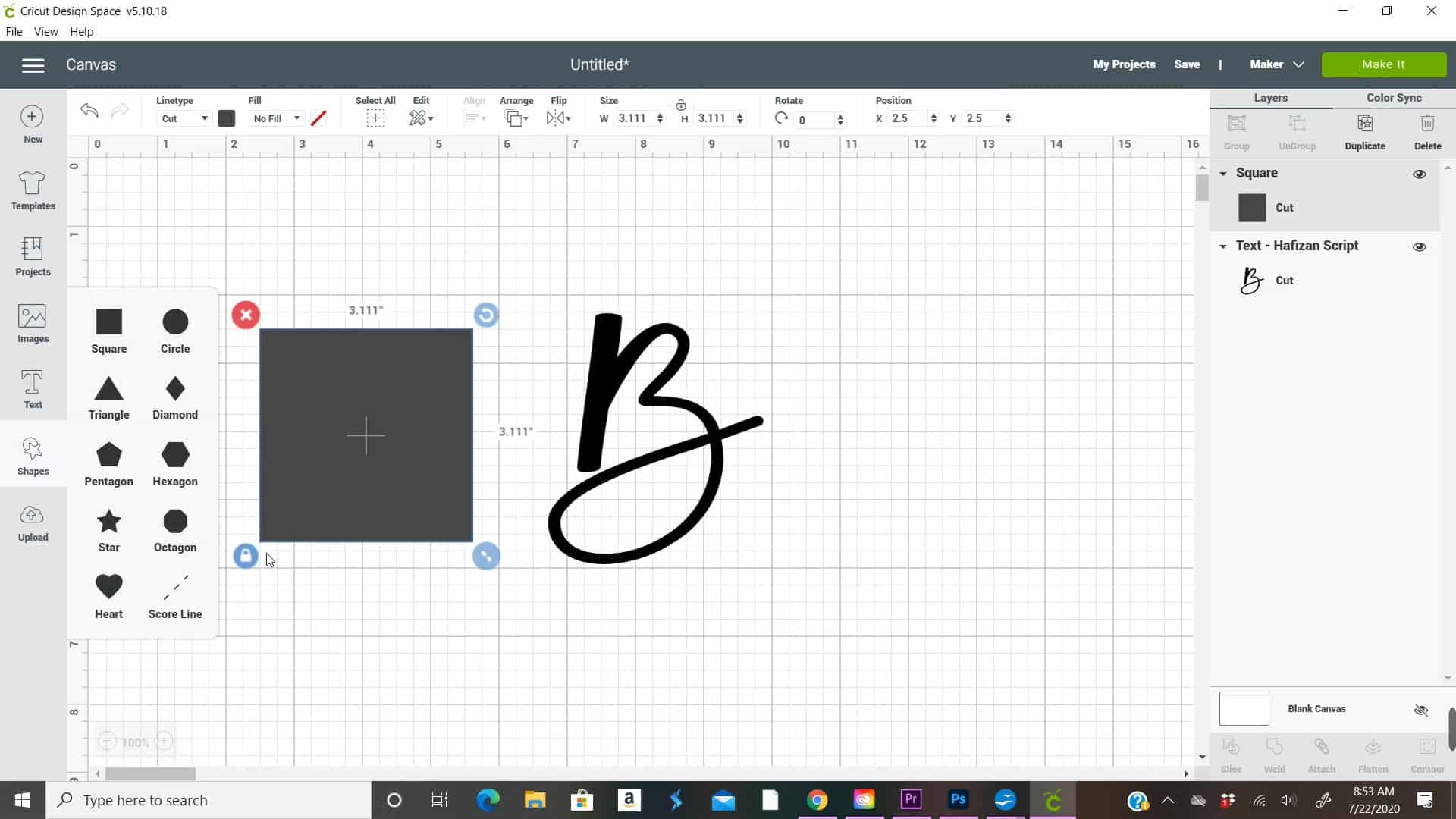This screenshot has width=1456, height=819.
Task: Click the rotate handle on square
Action: [x=486, y=315]
